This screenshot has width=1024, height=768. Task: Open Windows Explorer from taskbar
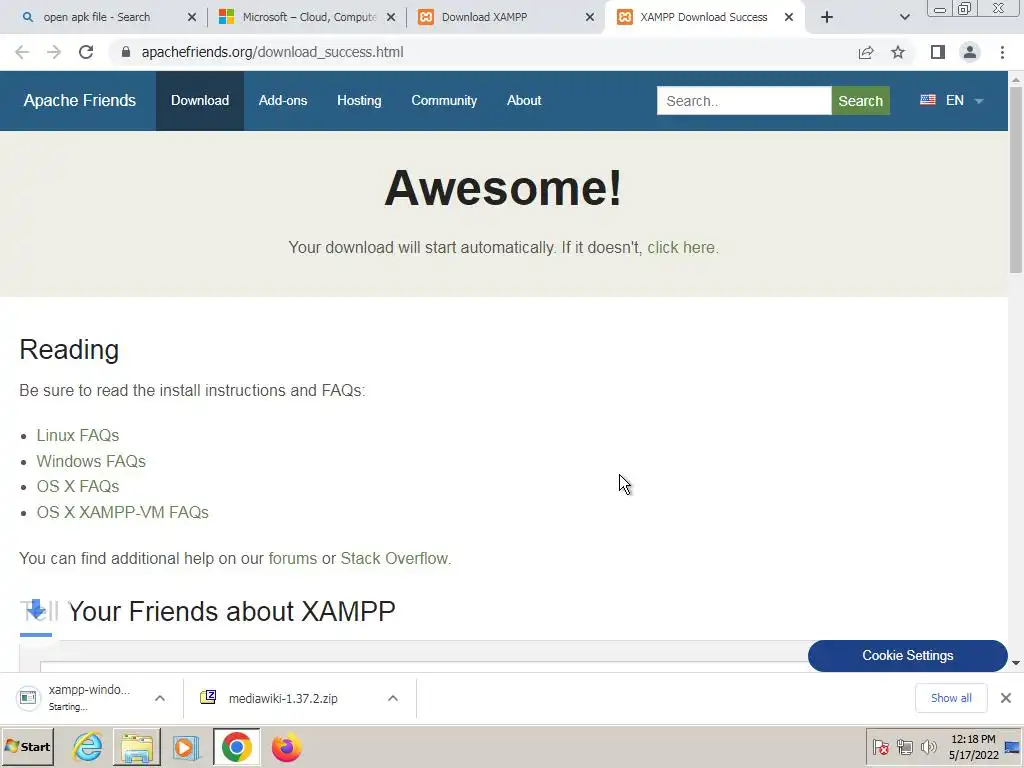pyautogui.click(x=136, y=747)
